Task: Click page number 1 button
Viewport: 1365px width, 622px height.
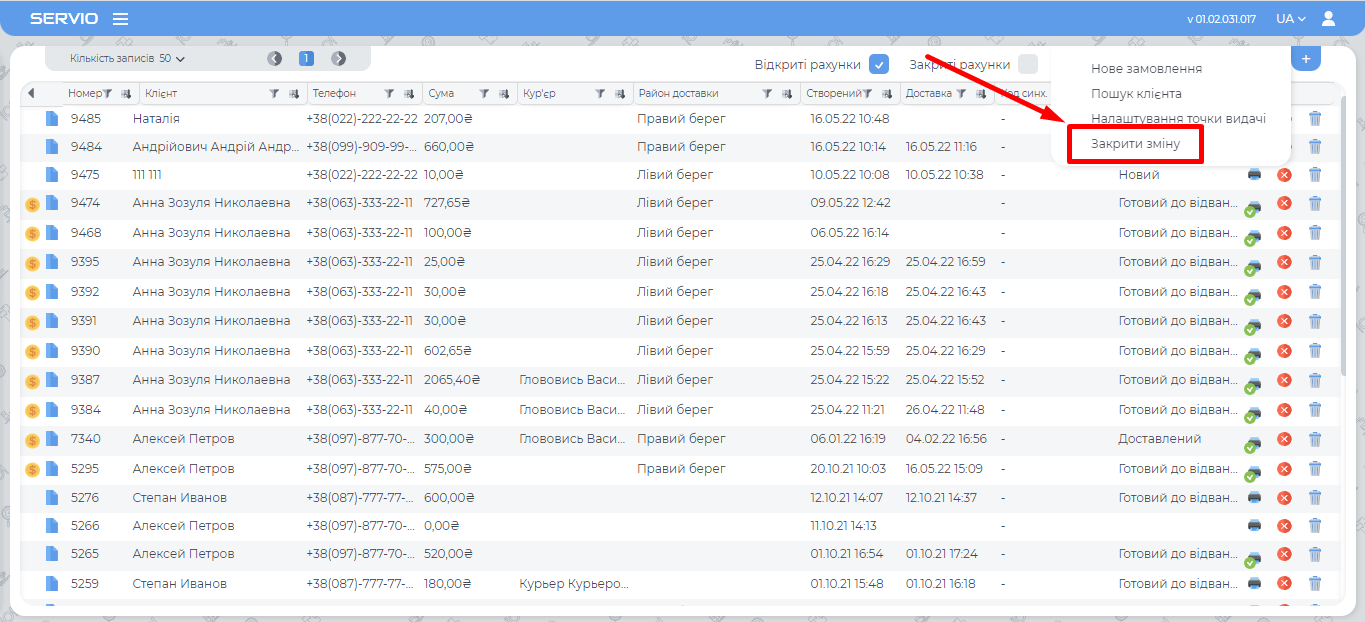Action: [x=307, y=59]
